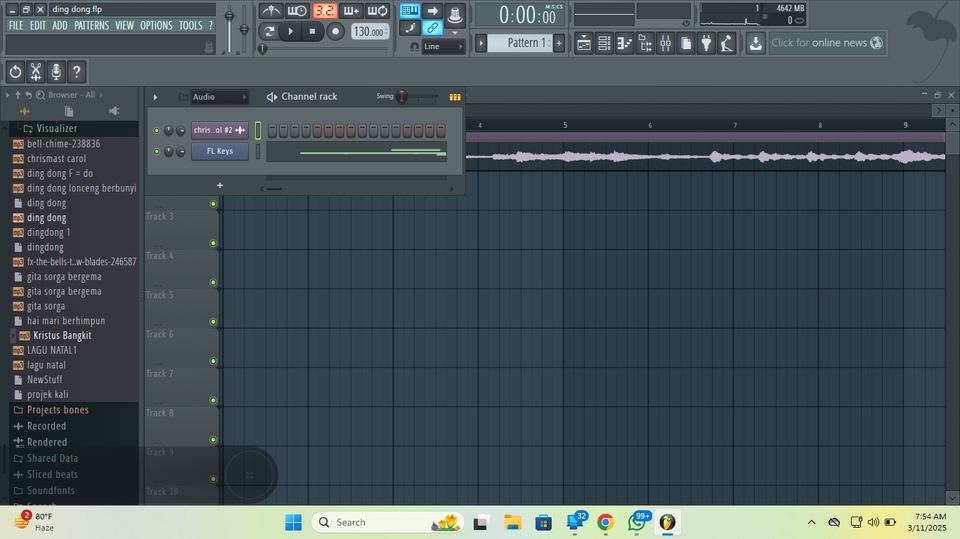Toggle the countdown before recording button

[324, 10]
